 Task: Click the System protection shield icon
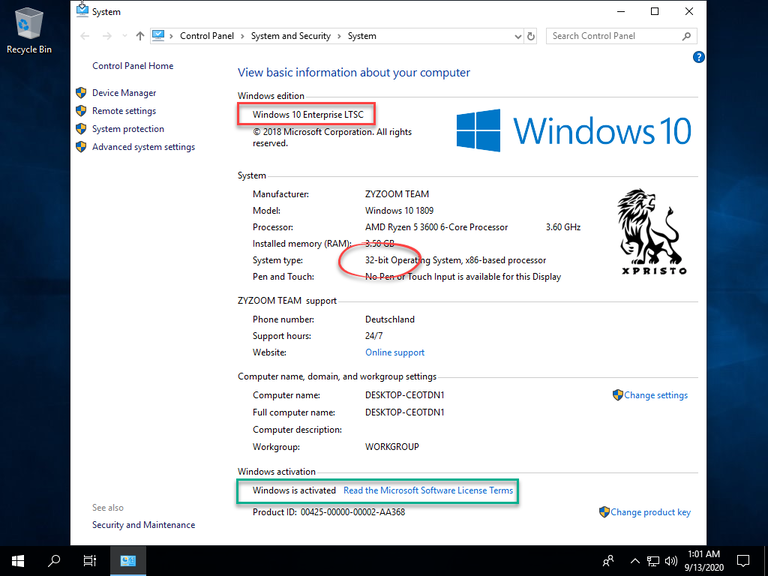81,129
